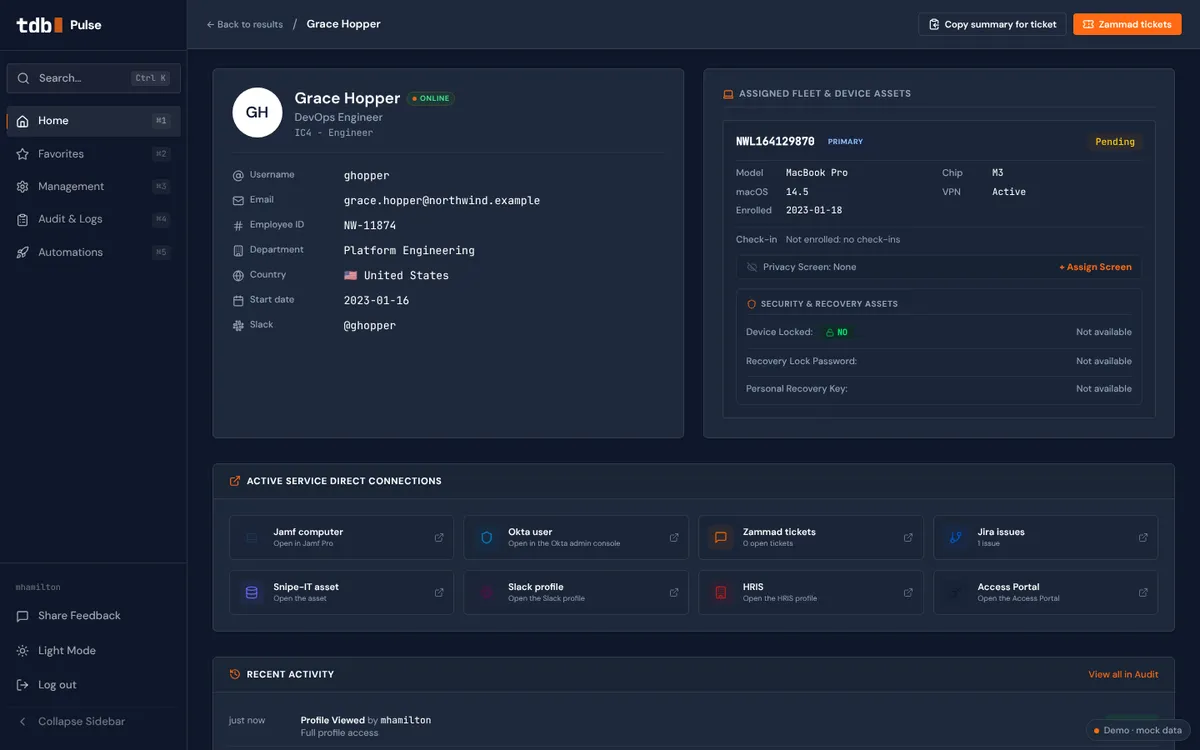Click the Device Locked NO badge
The height and width of the screenshot is (750, 1200).
click(x=837, y=332)
